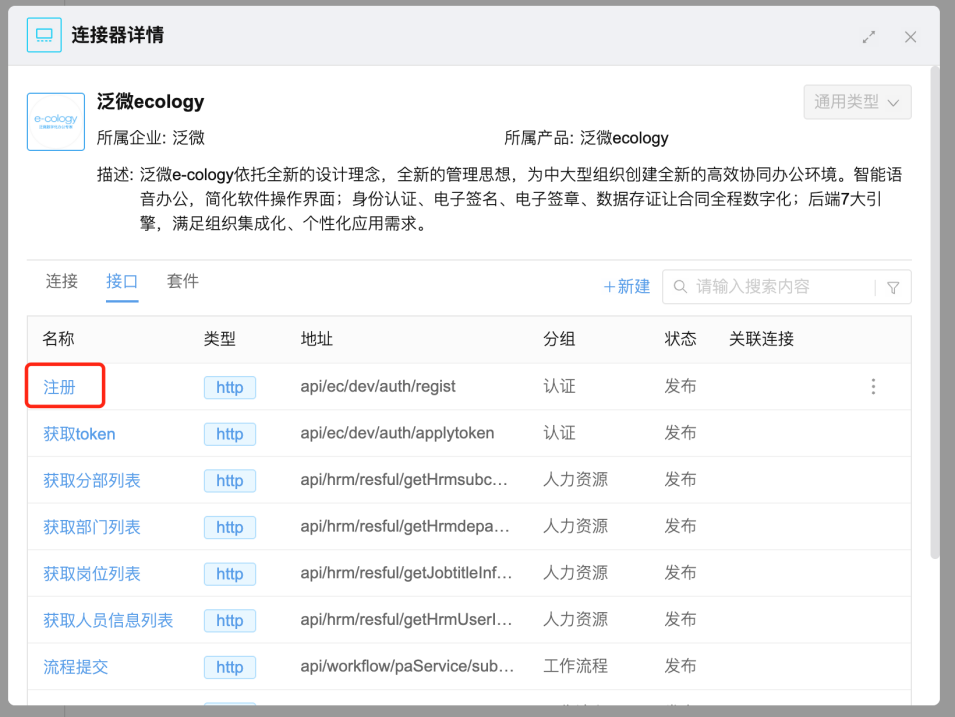The image size is (955, 717).
Task: Click the http tag in 注册 row
Action: 230,387
